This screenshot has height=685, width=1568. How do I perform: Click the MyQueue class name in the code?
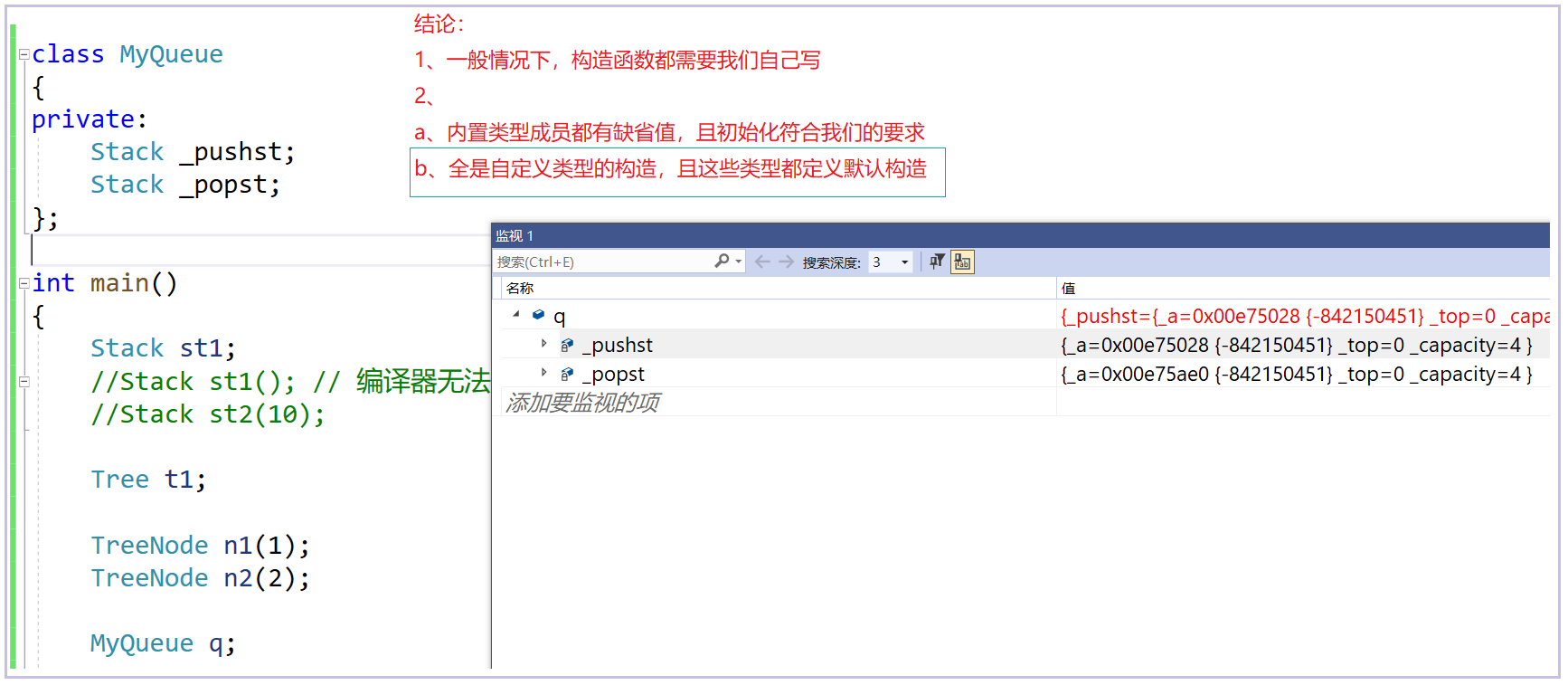[x=171, y=54]
